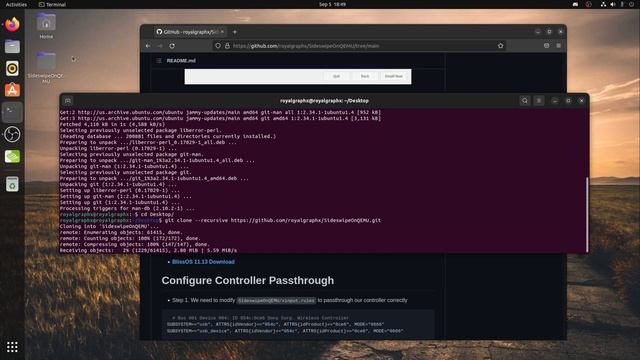Open Ubuntu Software from the dock

tap(12, 90)
